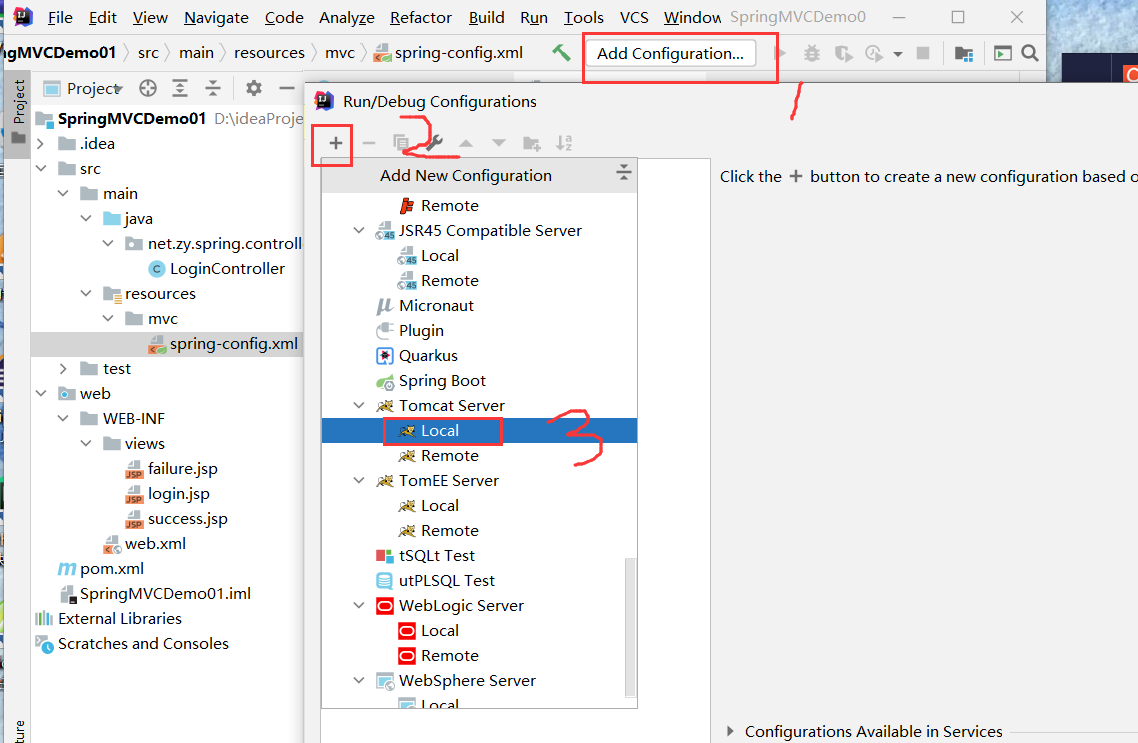The width and height of the screenshot is (1138, 743).
Task: Click the Locate/Select Opened File target icon
Action: [x=148, y=89]
